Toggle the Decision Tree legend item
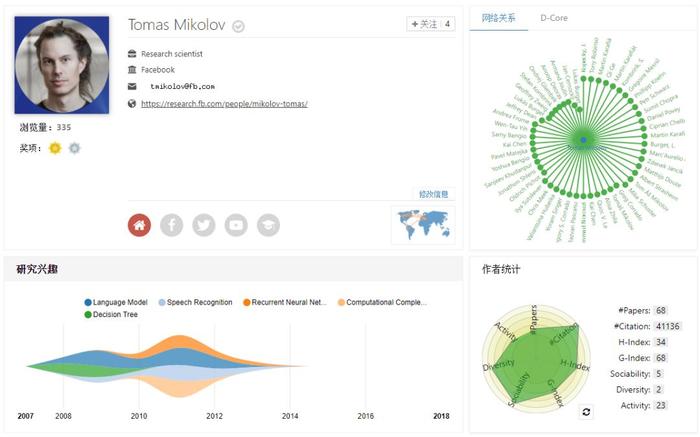 tap(111, 314)
